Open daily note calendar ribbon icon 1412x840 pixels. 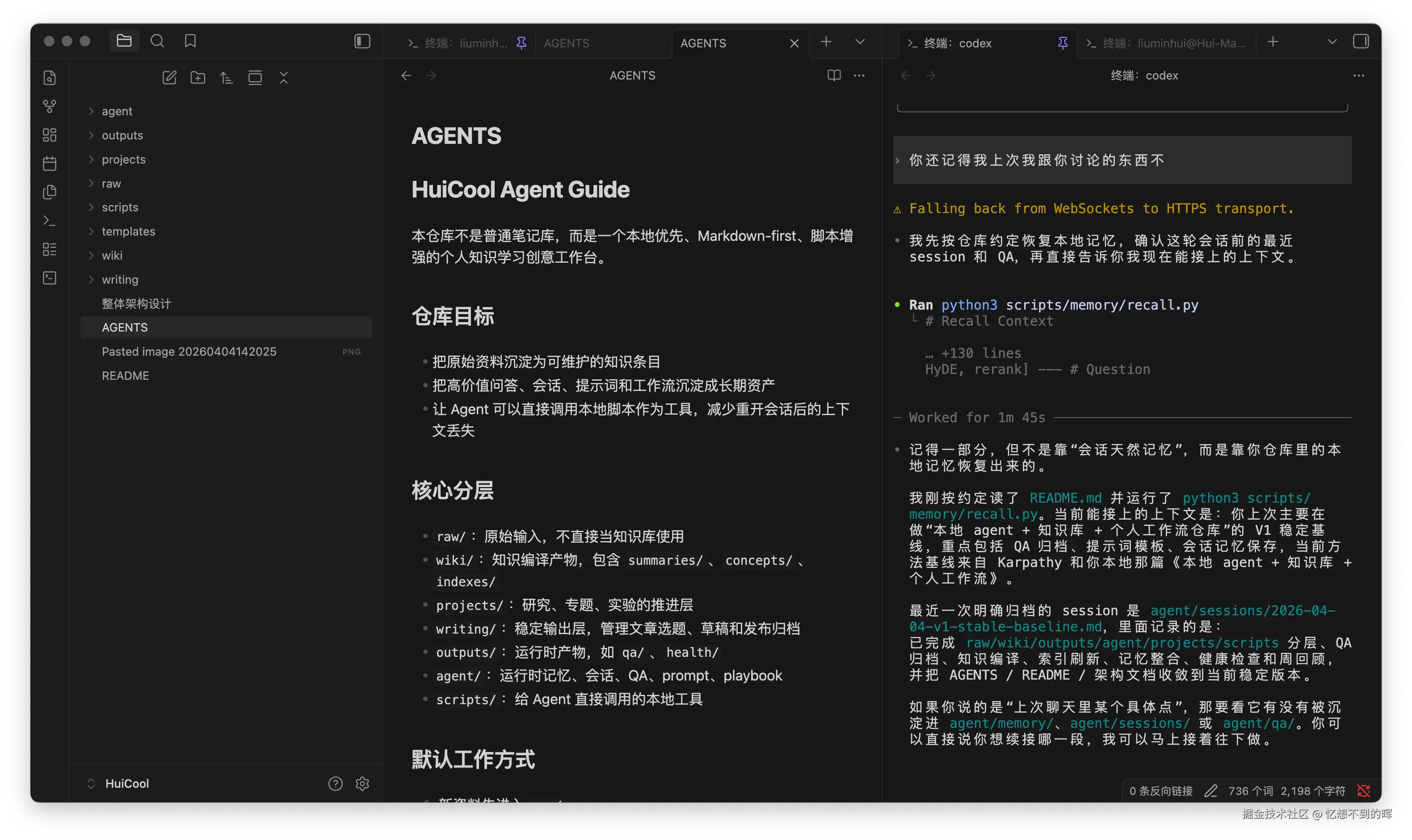(x=50, y=164)
